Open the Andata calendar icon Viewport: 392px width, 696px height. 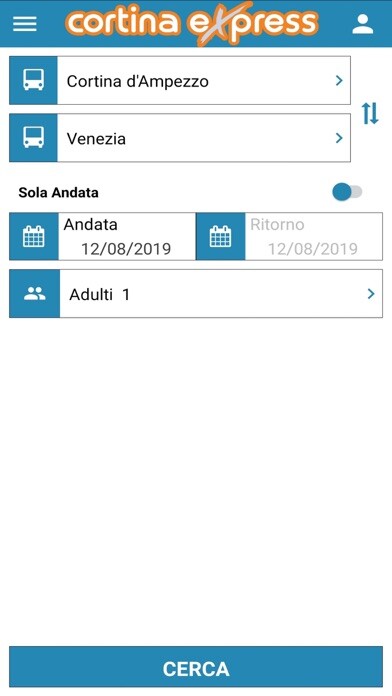[34, 236]
